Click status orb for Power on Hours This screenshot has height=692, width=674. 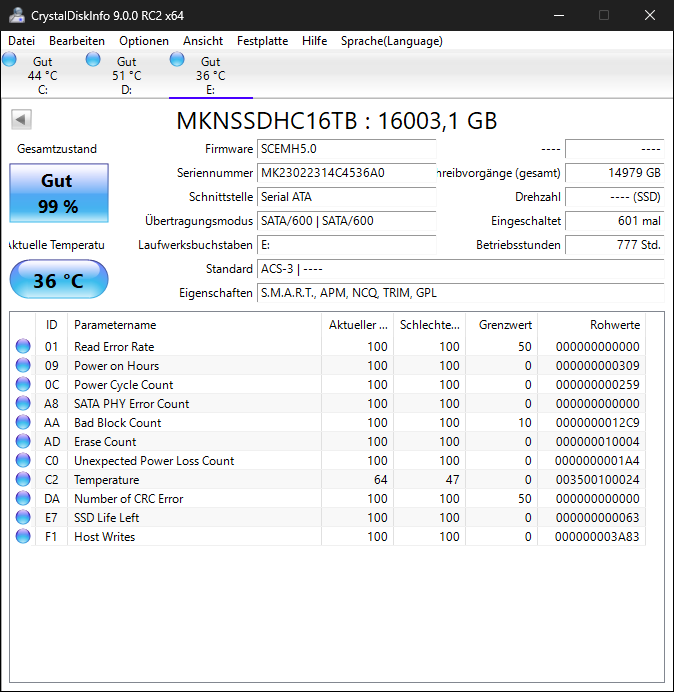(x=23, y=365)
